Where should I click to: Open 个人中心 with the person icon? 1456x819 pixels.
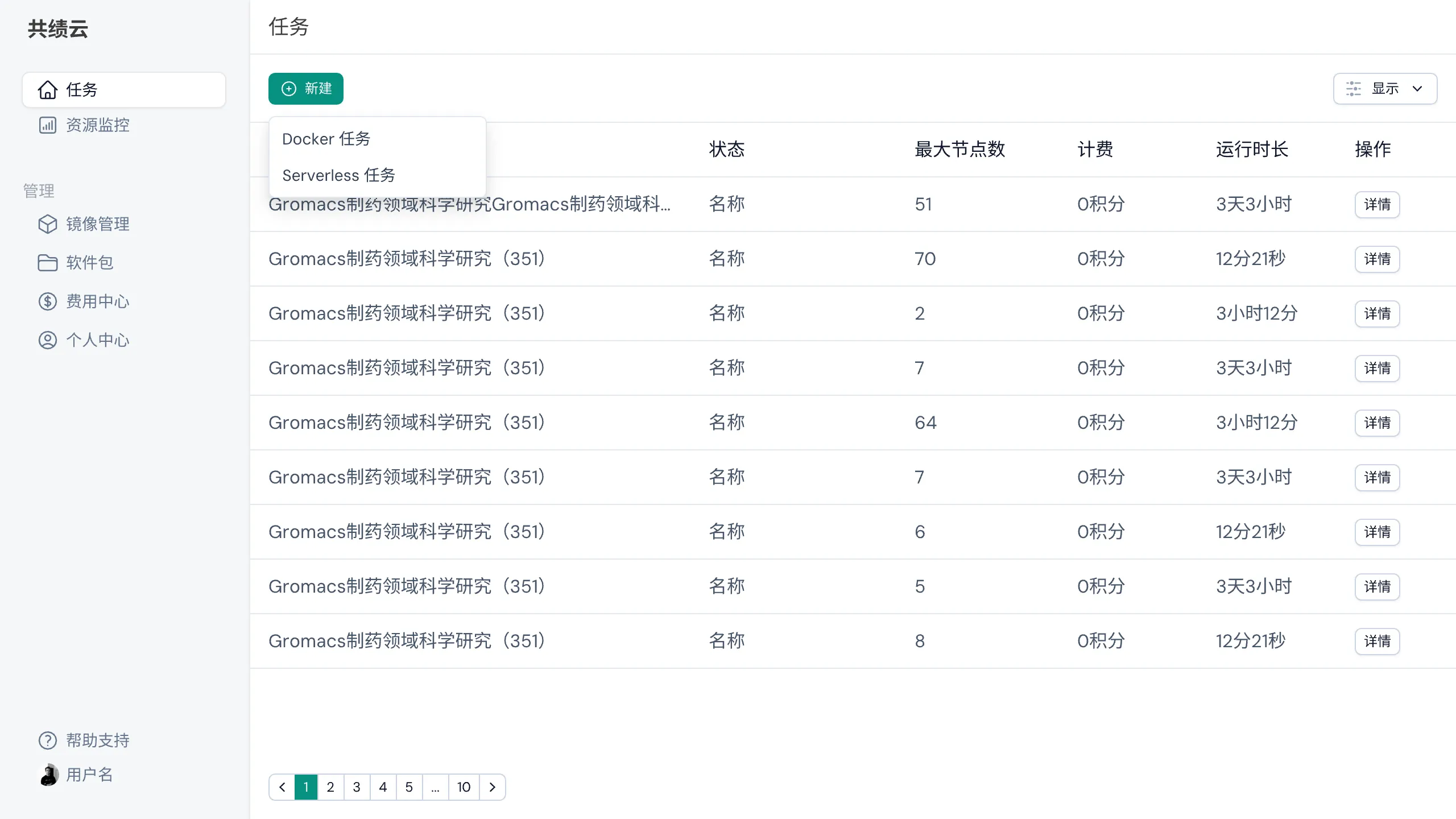pos(48,340)
